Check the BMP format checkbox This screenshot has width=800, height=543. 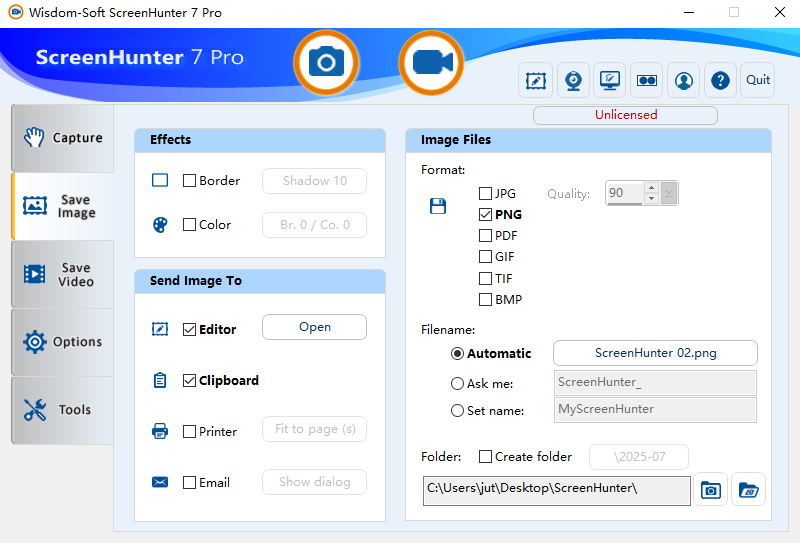click(485, 300)
